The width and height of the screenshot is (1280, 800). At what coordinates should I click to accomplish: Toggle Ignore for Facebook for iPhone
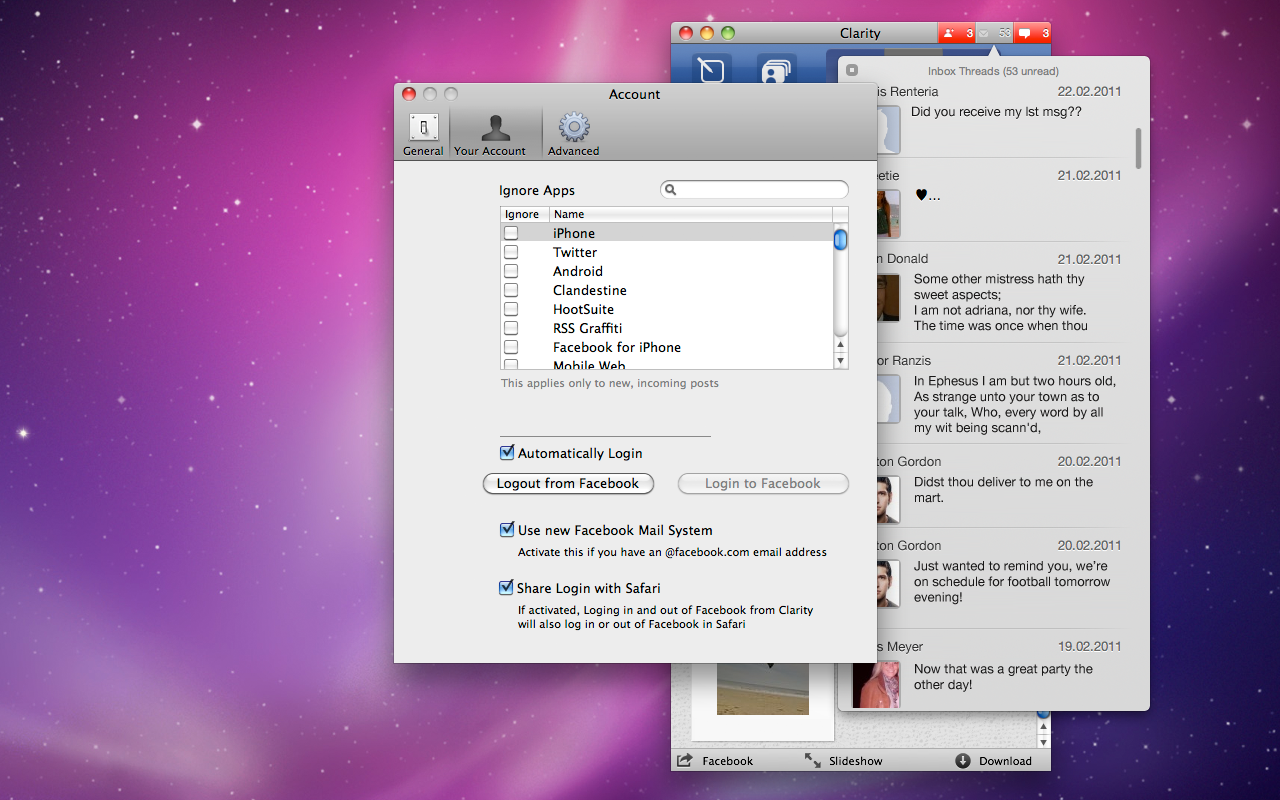511,347
